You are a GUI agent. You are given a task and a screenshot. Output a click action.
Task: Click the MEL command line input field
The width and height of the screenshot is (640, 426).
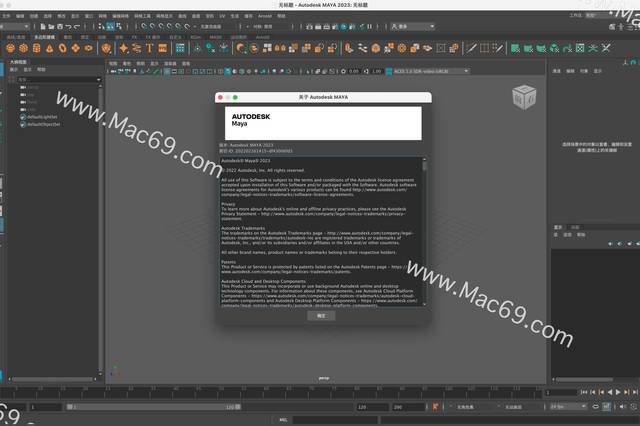(x=335, y=419)
